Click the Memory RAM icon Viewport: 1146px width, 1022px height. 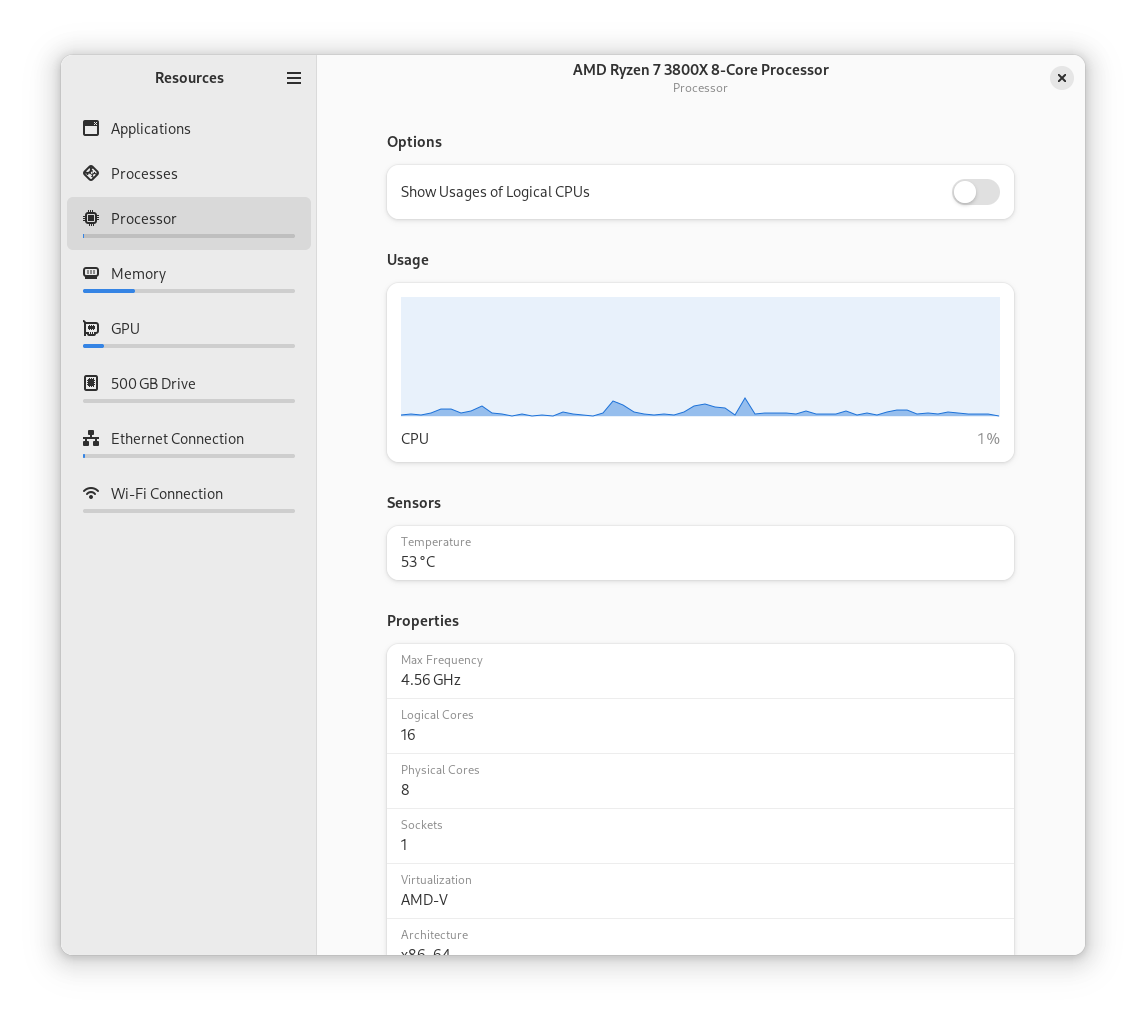[x=91, y=273]
